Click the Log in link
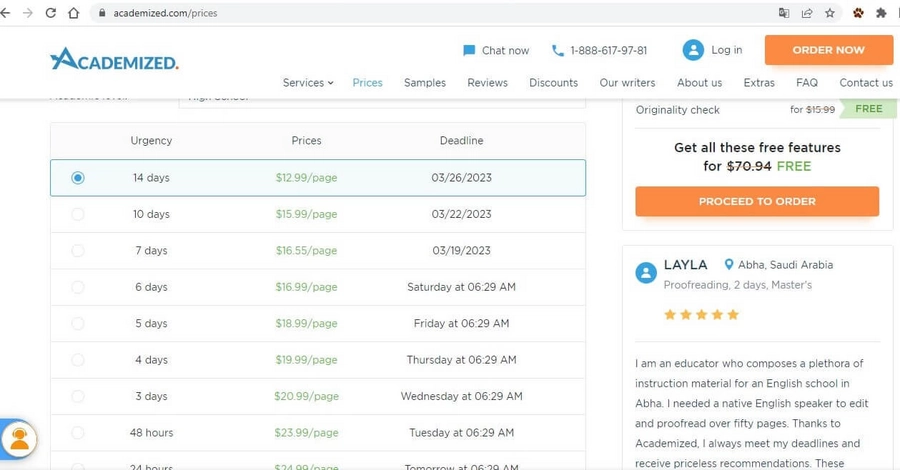 point(712,50)
